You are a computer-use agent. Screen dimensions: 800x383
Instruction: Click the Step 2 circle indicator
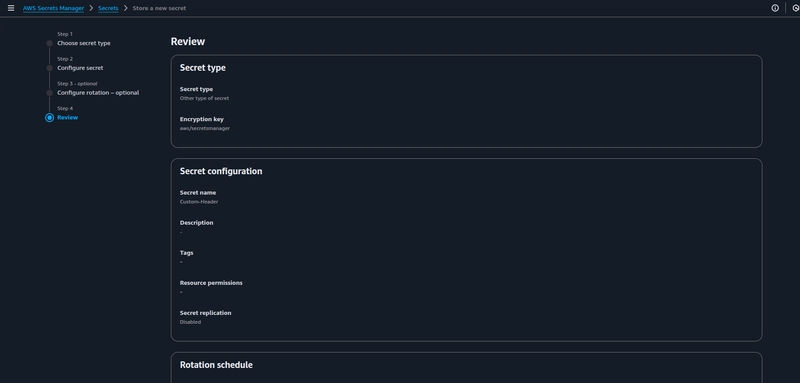click(49, 68)
